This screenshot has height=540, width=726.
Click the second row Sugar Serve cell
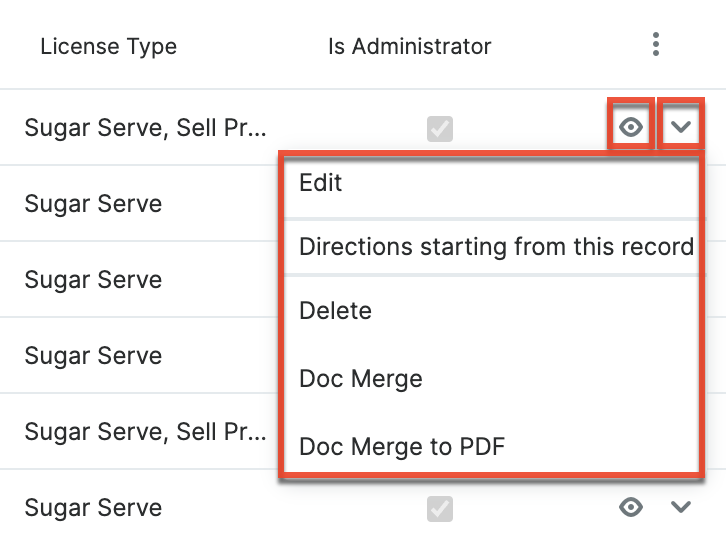pyautogui.click(x=93, y=204)
